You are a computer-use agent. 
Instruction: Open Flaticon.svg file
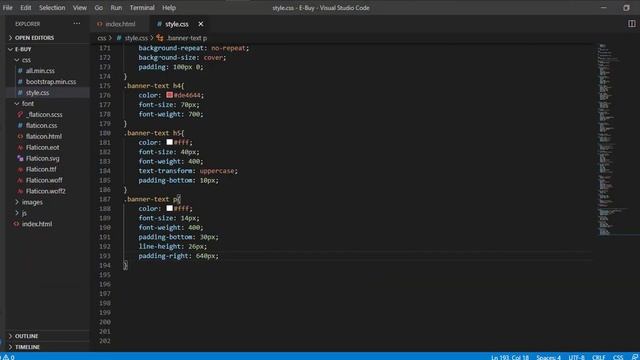pyautogui.click(x=42, y=158)
